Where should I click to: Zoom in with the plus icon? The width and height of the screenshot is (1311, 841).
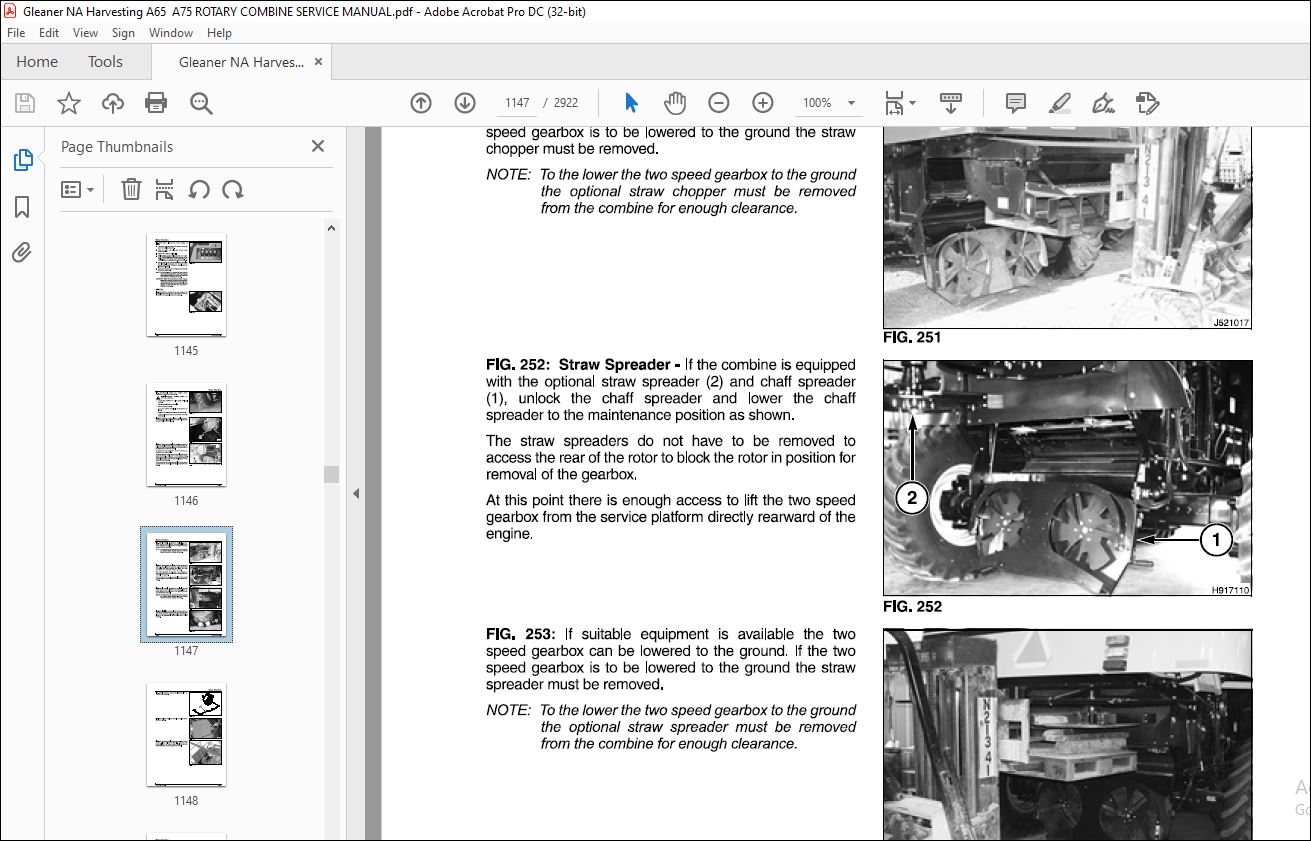(763, 103)
